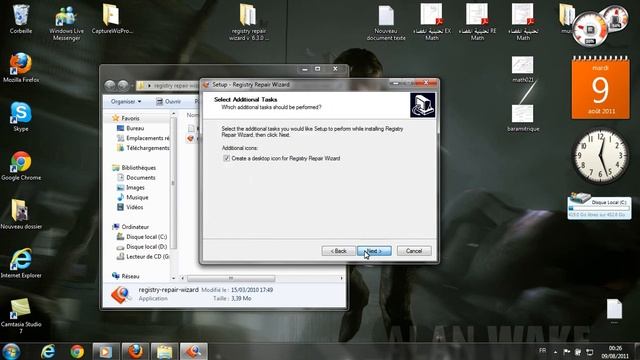Select Bureau in Explorer navigation pane
The image size is (640, 360).
[x=131, y=128]
